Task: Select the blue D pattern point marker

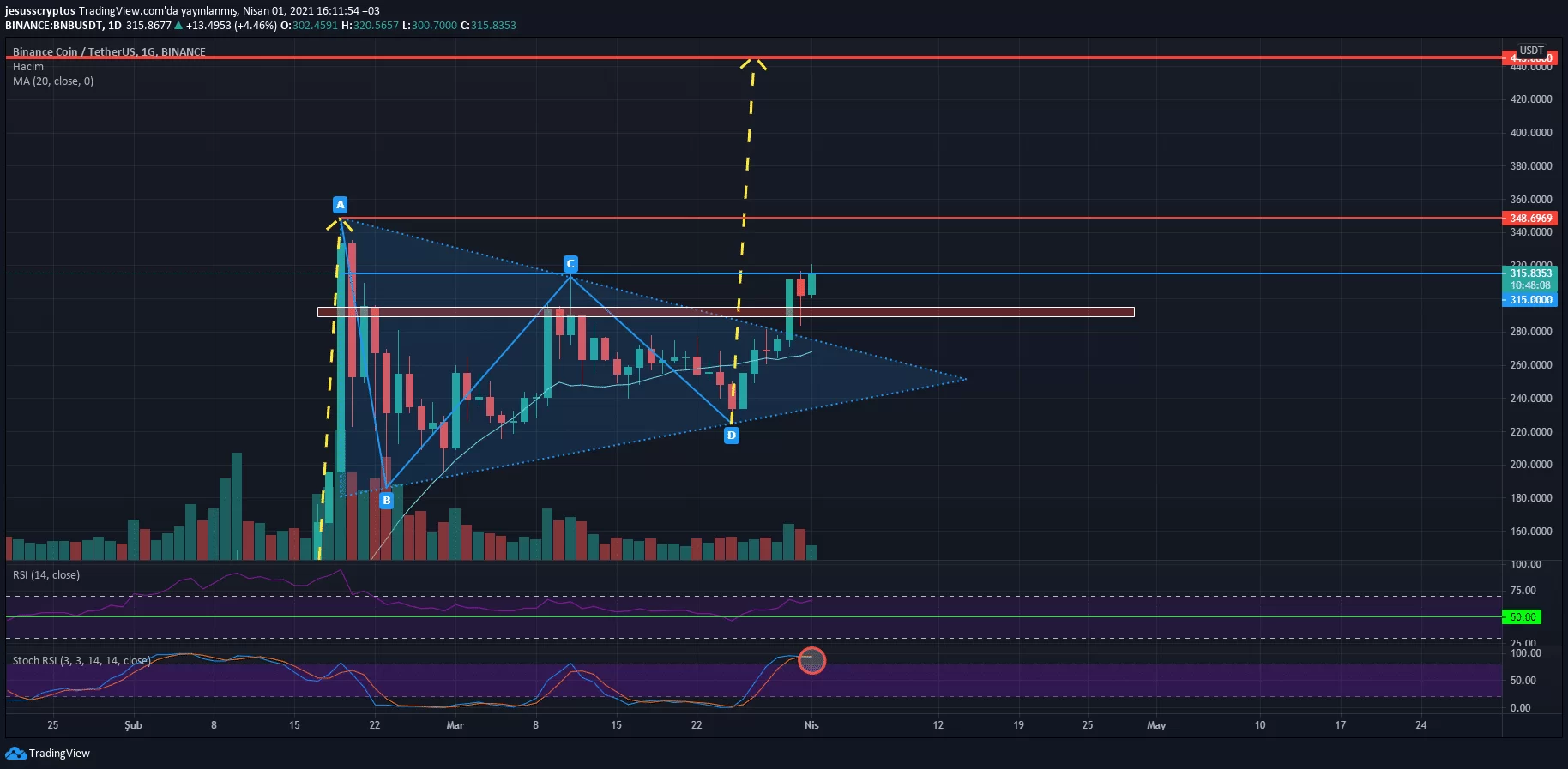Action: pos(732,436)
